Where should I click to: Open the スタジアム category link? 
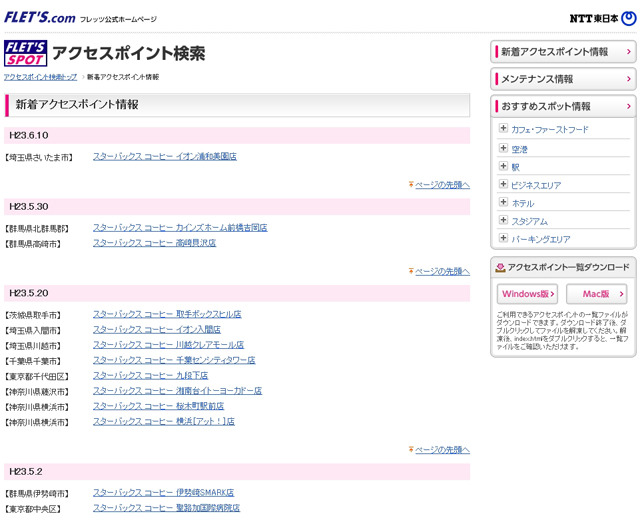tap(529, 221)
